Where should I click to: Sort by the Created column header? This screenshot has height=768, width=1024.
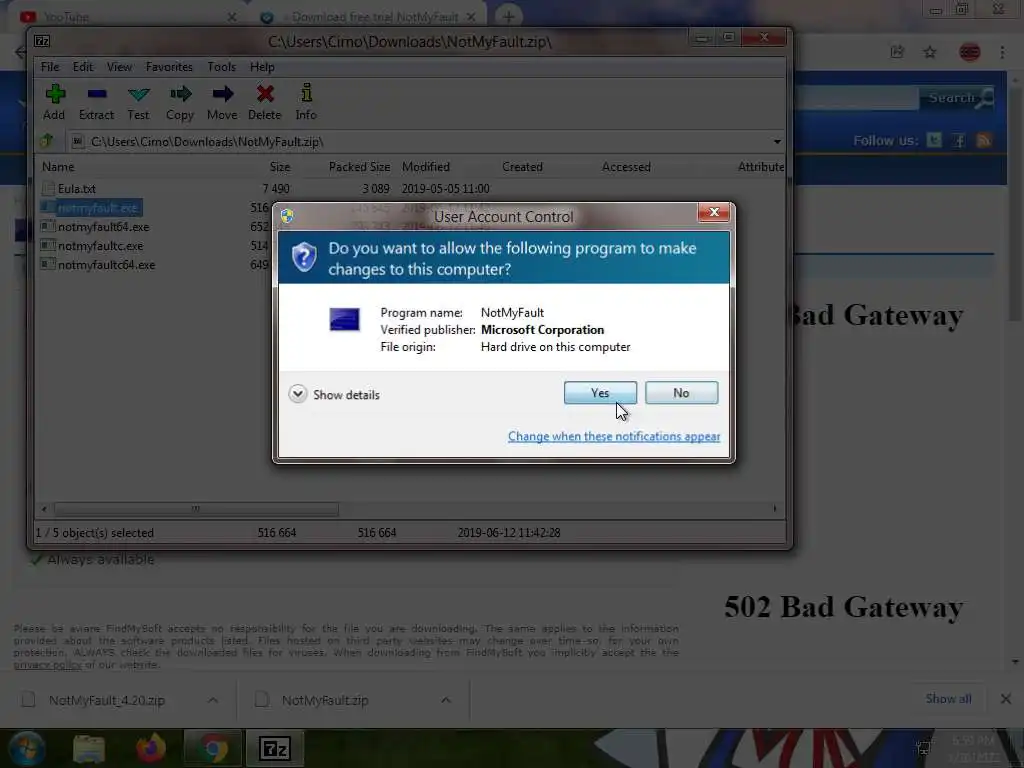[x=522, y=167]
